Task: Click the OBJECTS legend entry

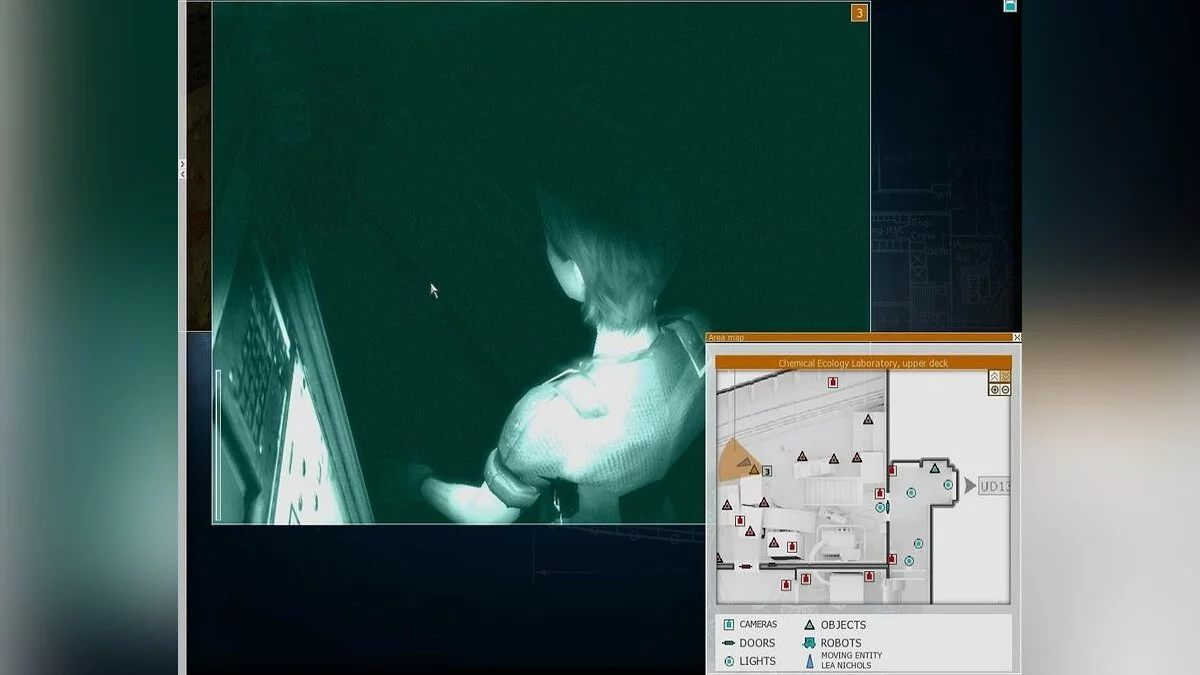Action: (x=835, y=625)
